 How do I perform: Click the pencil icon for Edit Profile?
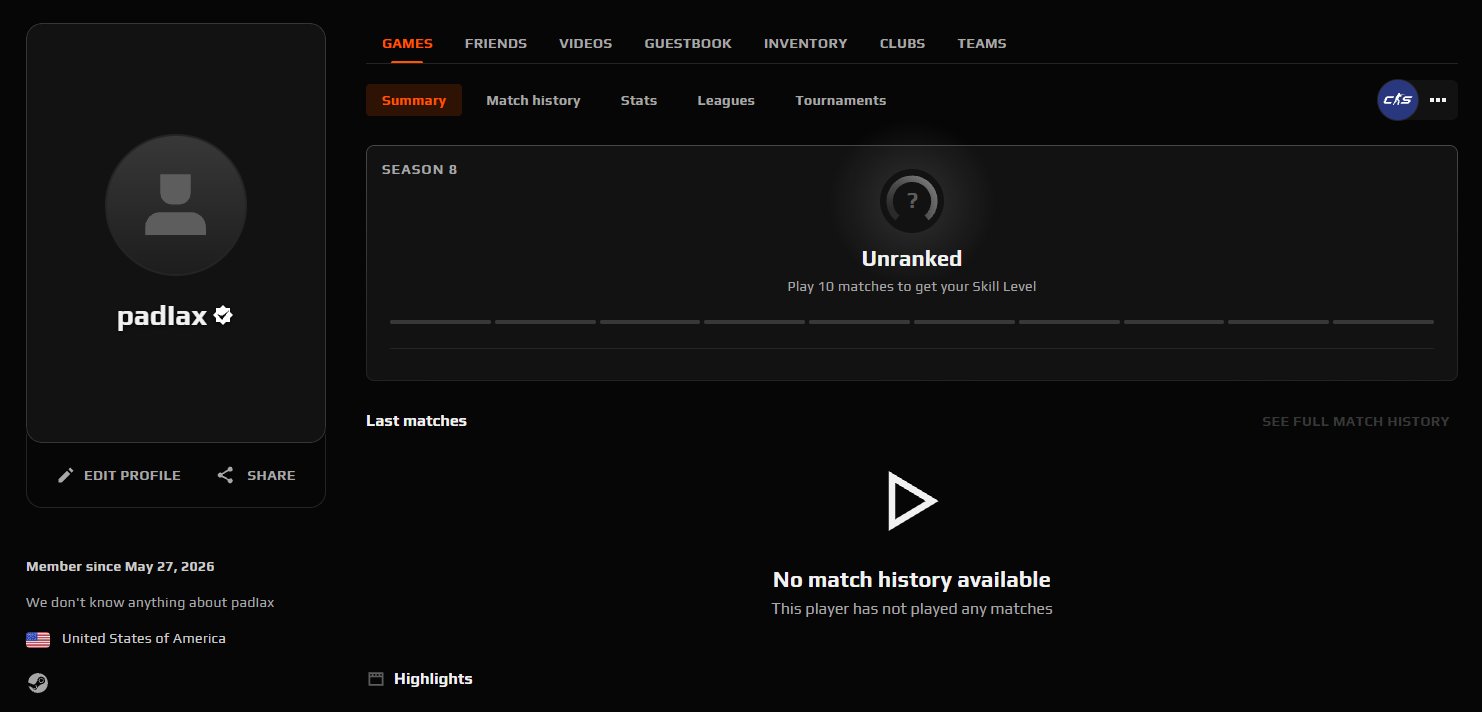click(x=66, y=475)
